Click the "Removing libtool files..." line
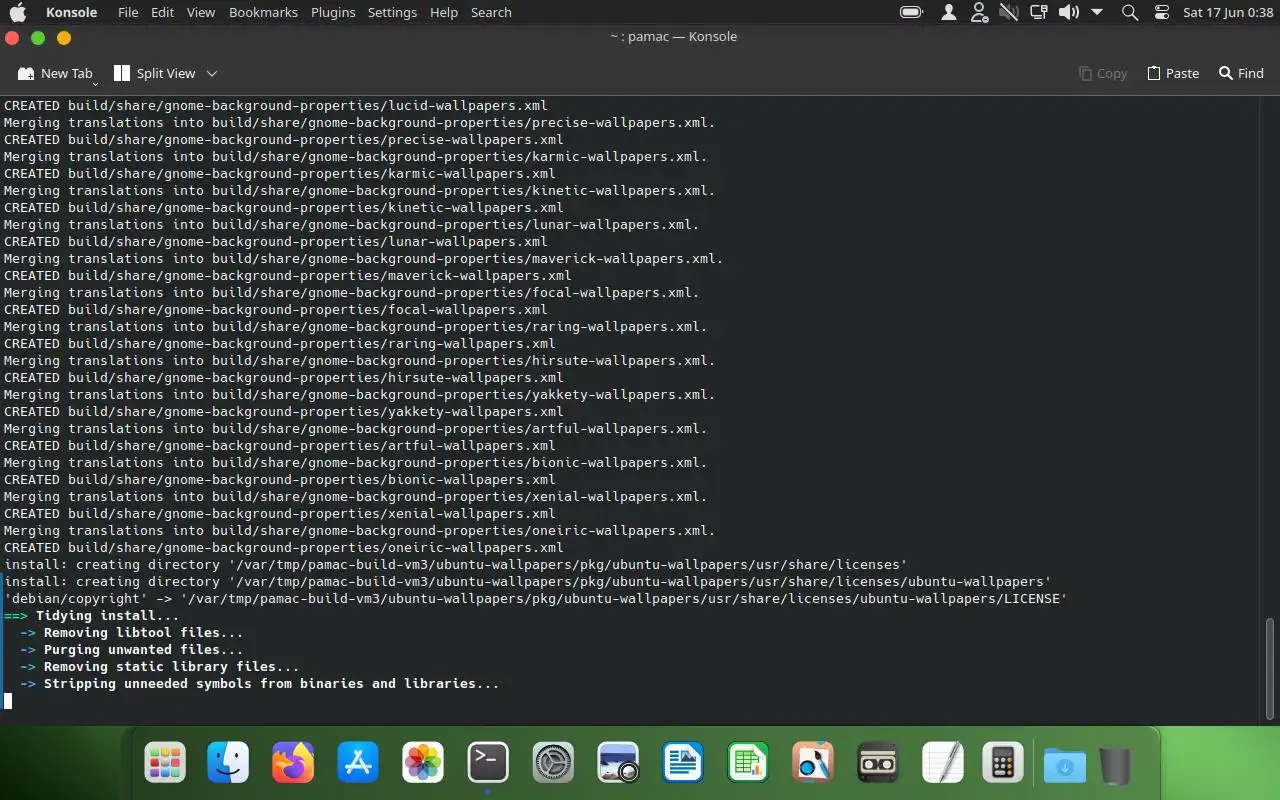Image resolution: width=1280 pixels, height=800 pixels. click(x=131, y=633)
